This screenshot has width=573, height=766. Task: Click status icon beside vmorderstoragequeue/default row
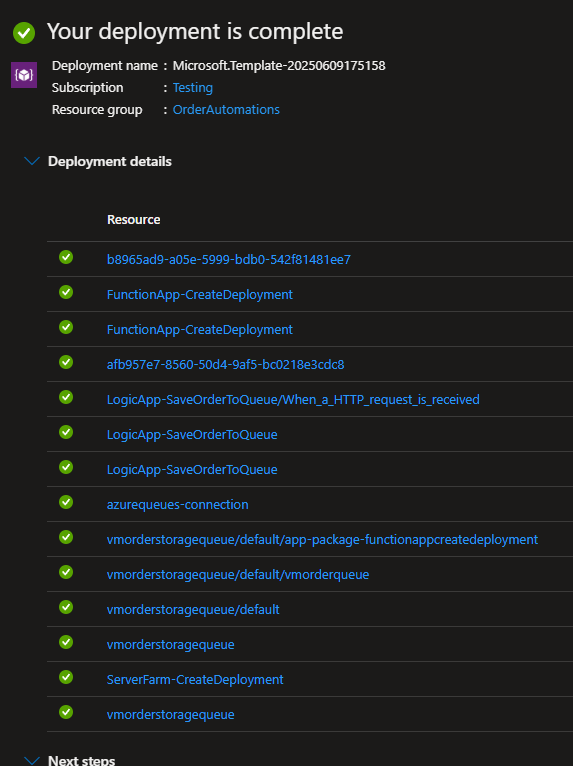(66, 607)
